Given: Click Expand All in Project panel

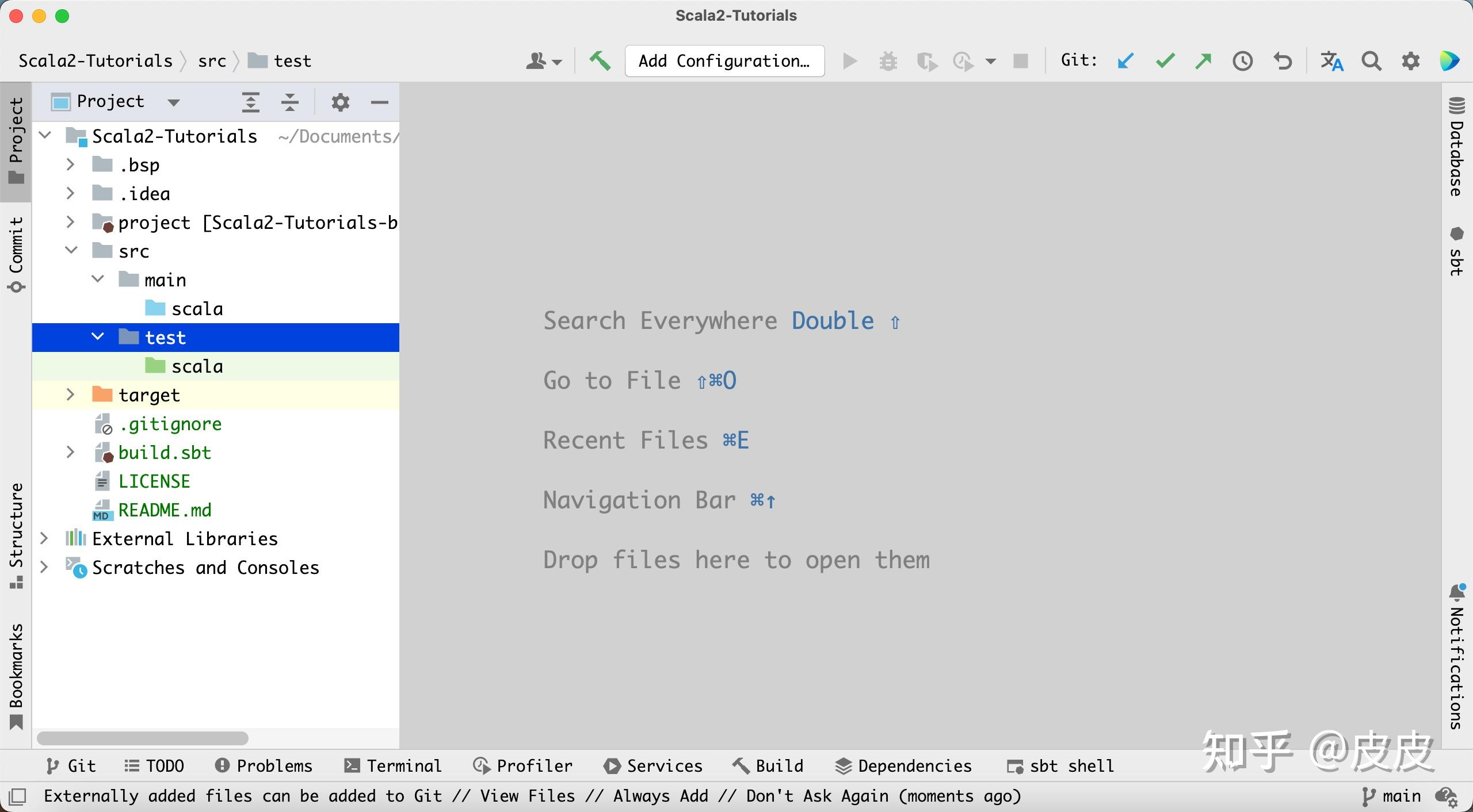Looking at the screenshot, I should [251, 102].
